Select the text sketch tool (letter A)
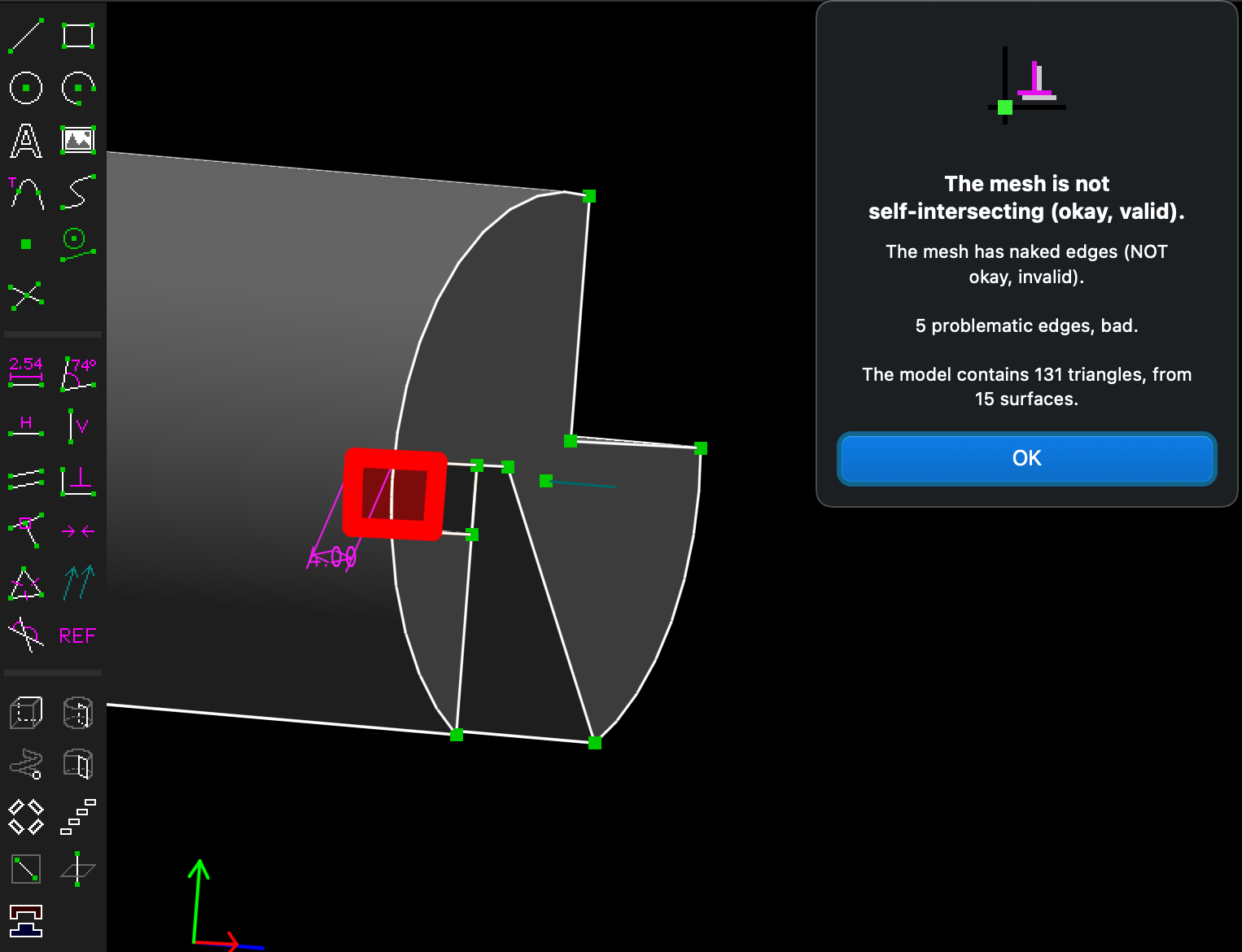1242x952 pixels. point(25,141)
